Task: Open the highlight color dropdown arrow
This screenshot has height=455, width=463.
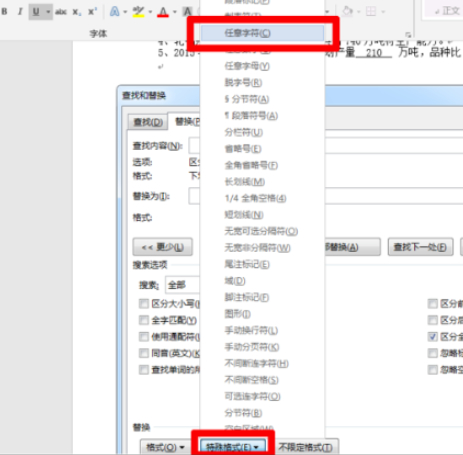Action: pyautogui.click(x=150, y=12)
